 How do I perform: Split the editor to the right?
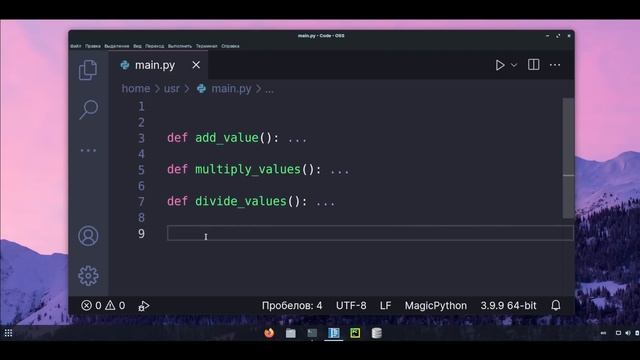pyautogui.click(x=533, y=65)
